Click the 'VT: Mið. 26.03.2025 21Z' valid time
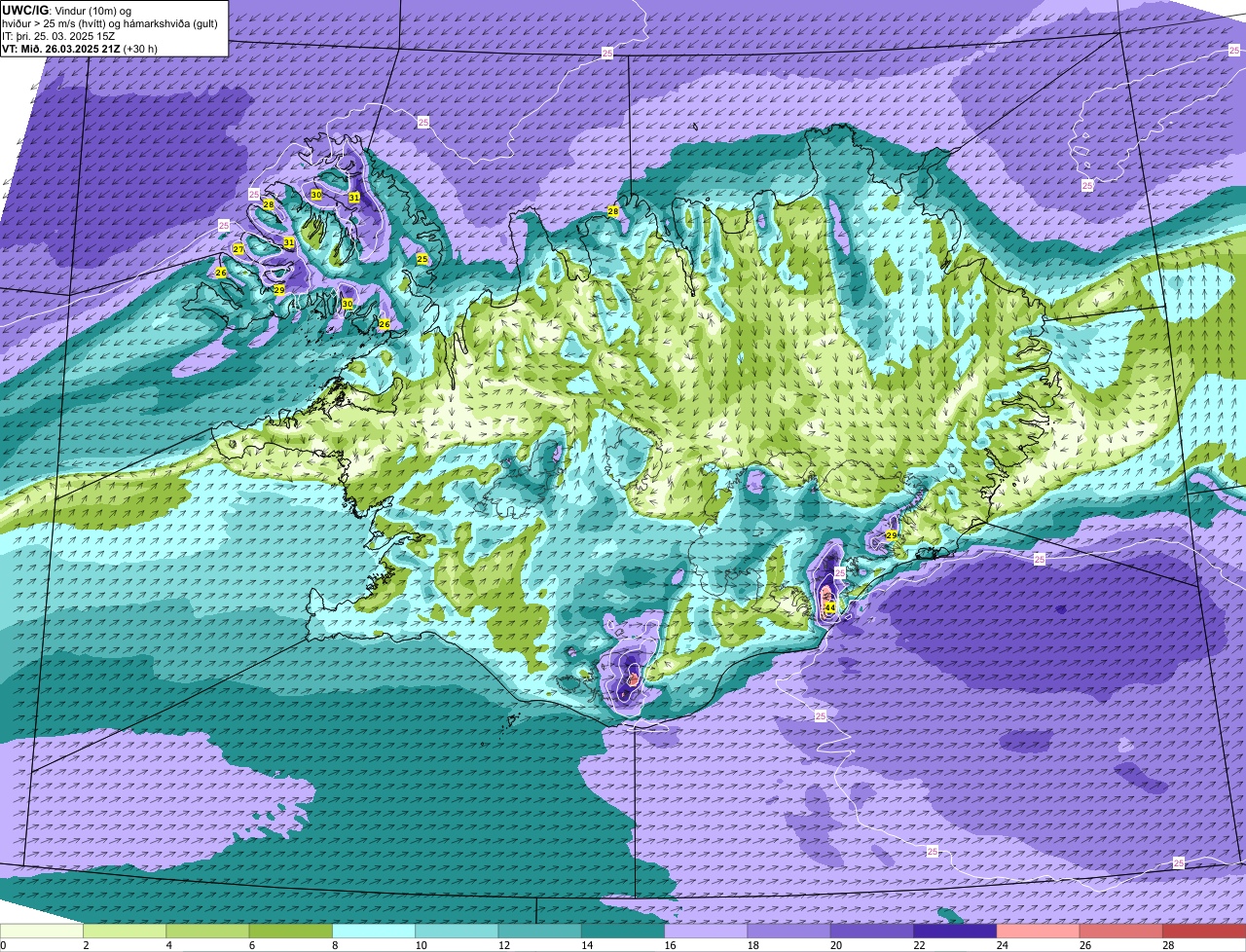The width and height of the screenshot is (1246, 952). click(x=61, y=49)
